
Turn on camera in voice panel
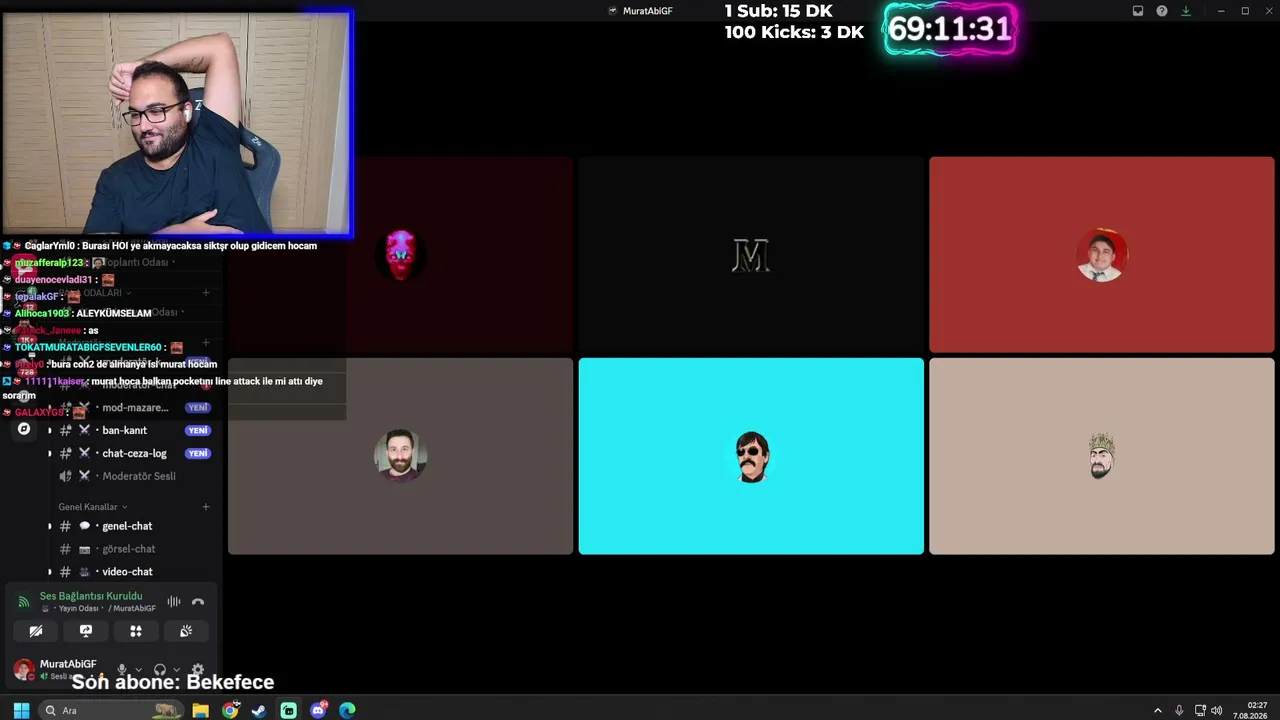[36, 631]
